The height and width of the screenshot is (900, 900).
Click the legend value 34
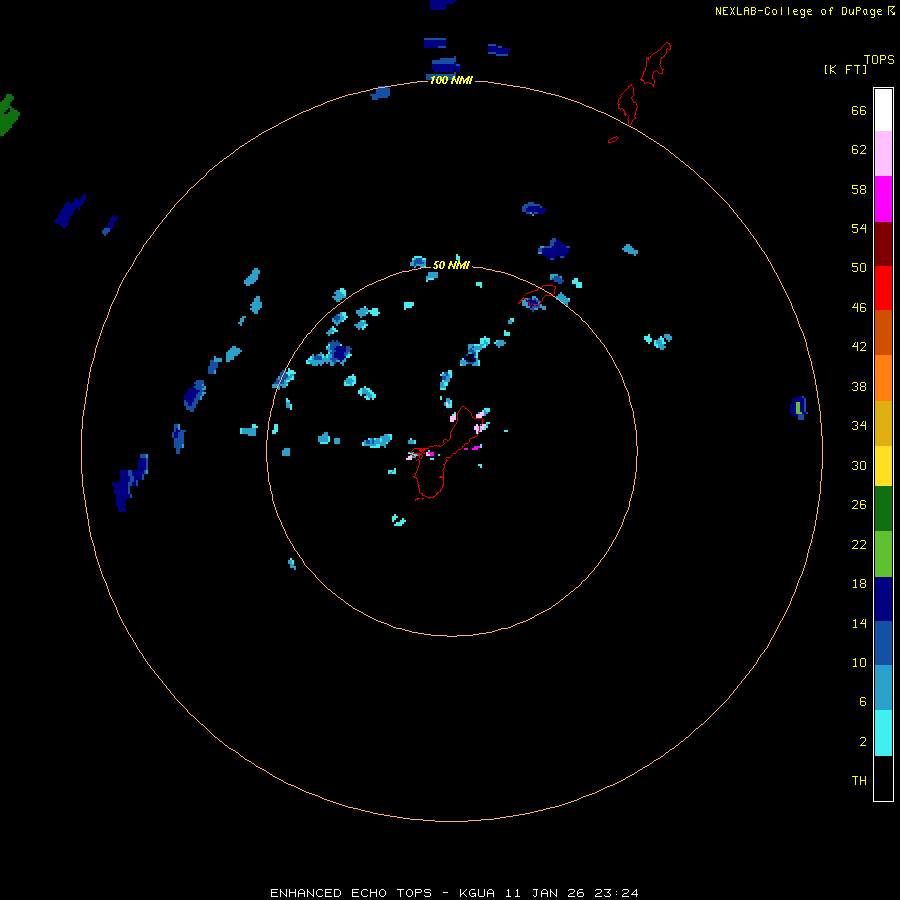(859, 425)
